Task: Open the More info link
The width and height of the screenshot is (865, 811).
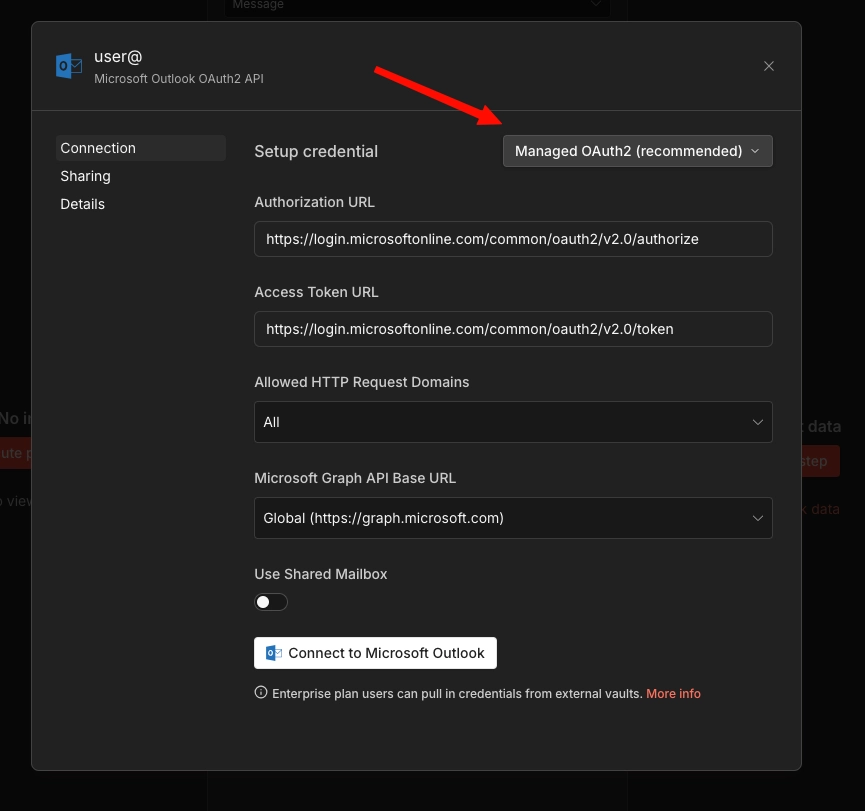Action: coord(673,693)
